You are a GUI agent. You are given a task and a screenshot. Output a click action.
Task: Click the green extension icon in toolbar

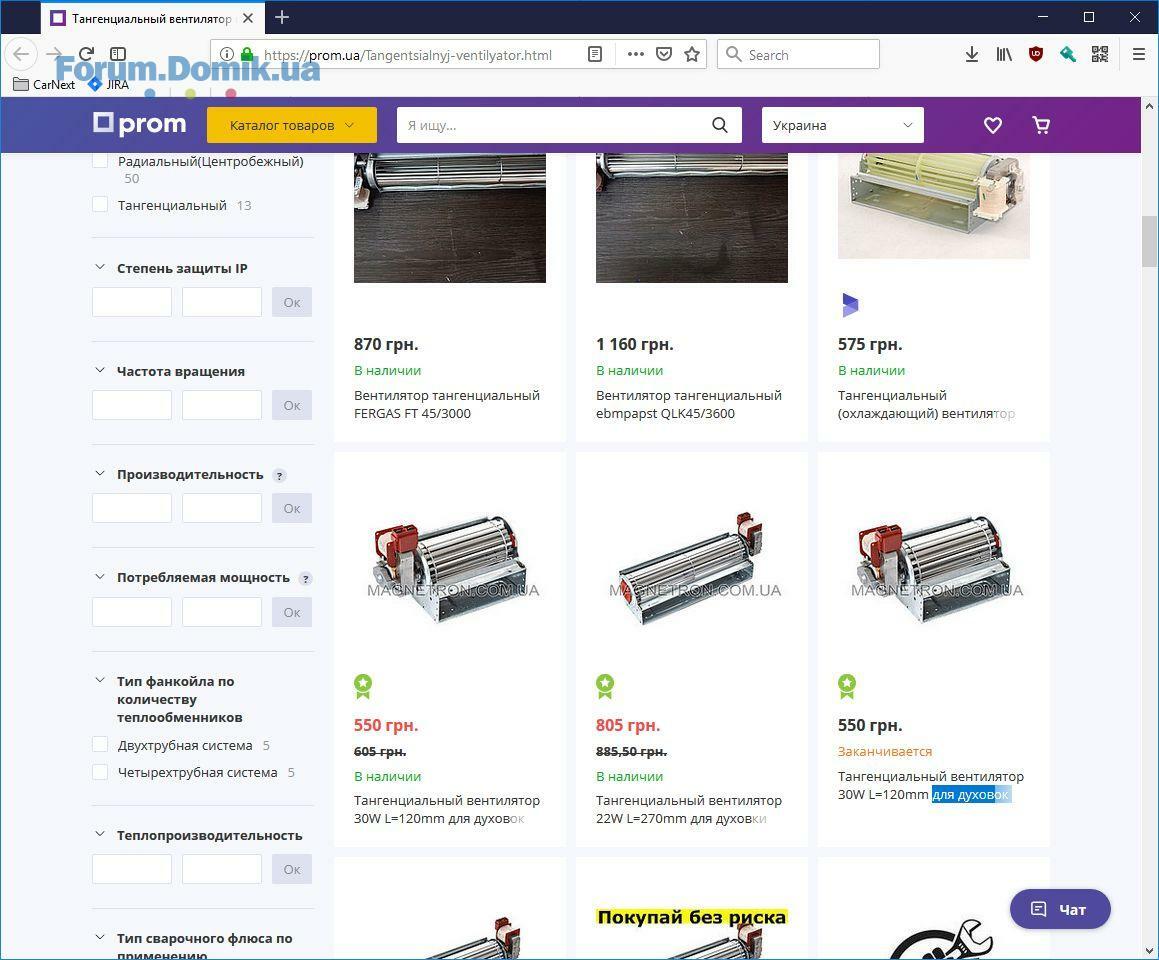1067,54
